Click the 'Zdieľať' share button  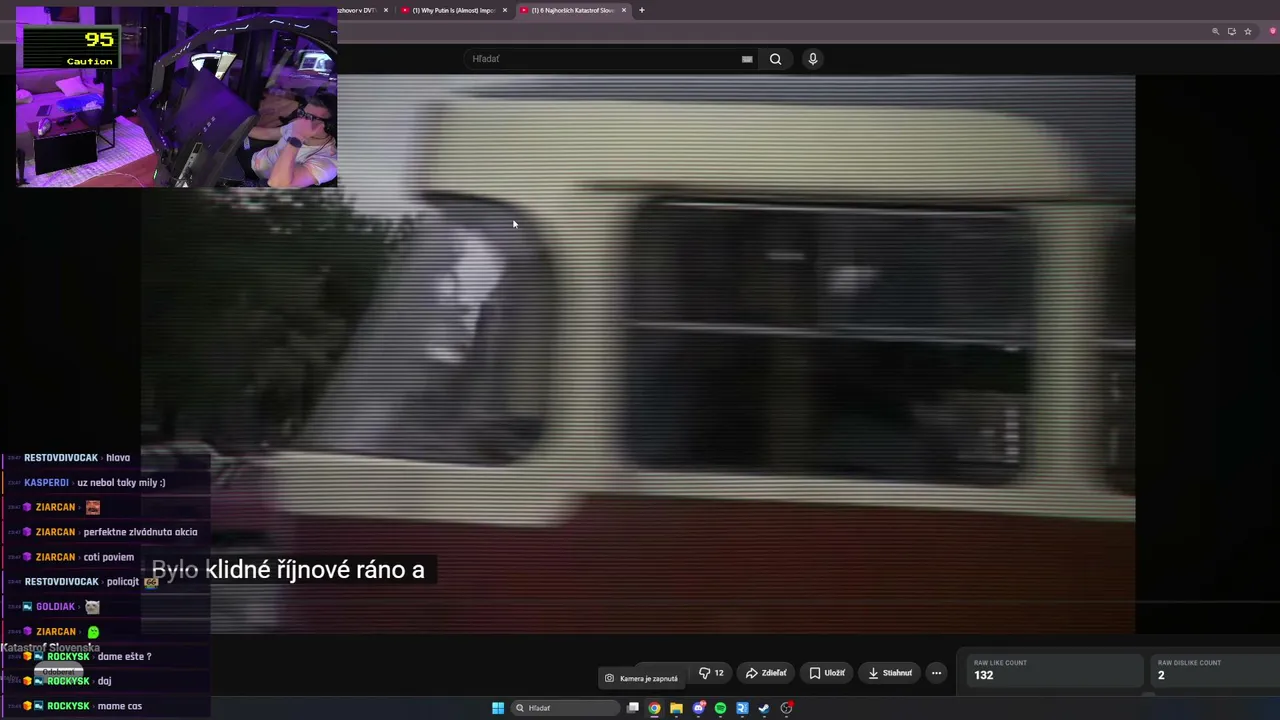point(767,673)
